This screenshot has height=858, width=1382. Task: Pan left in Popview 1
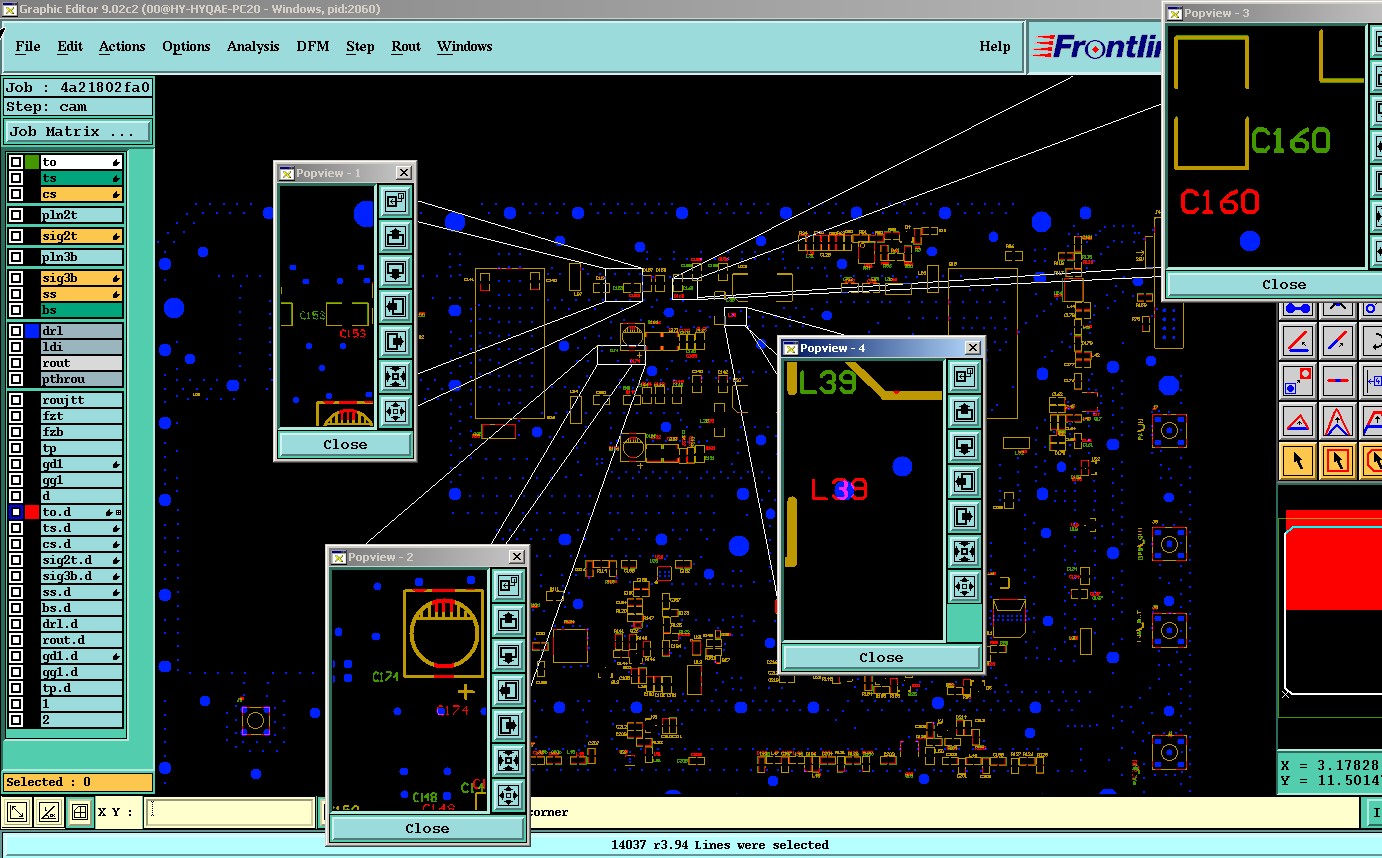point(395,306)
